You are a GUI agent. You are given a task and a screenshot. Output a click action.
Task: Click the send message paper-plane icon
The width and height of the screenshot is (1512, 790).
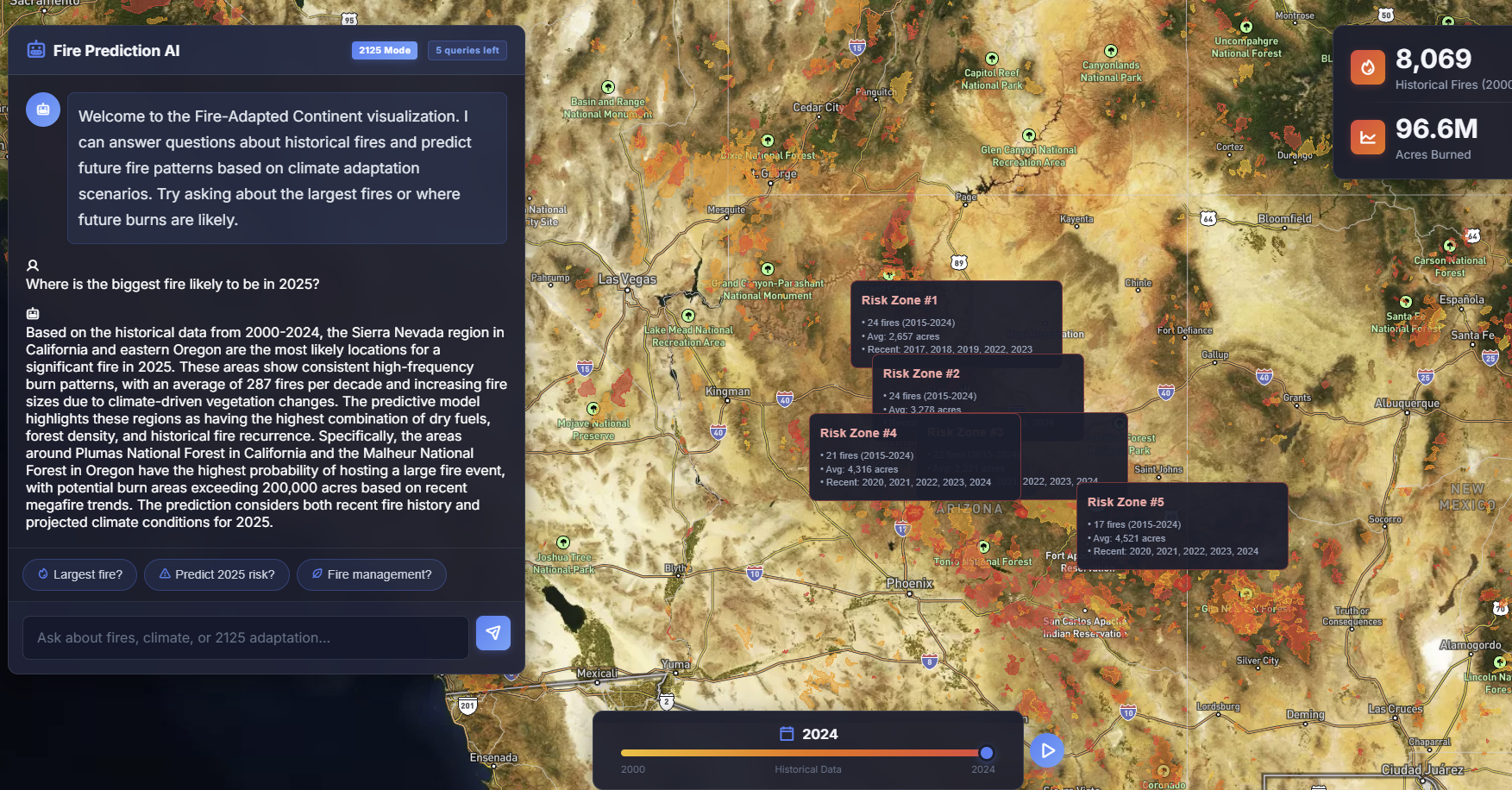tap(492, 632)
